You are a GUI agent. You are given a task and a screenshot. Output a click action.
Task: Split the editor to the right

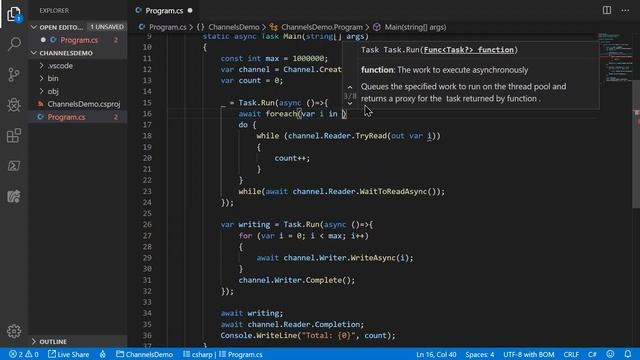pyautogui.click(x=607, y=10)
